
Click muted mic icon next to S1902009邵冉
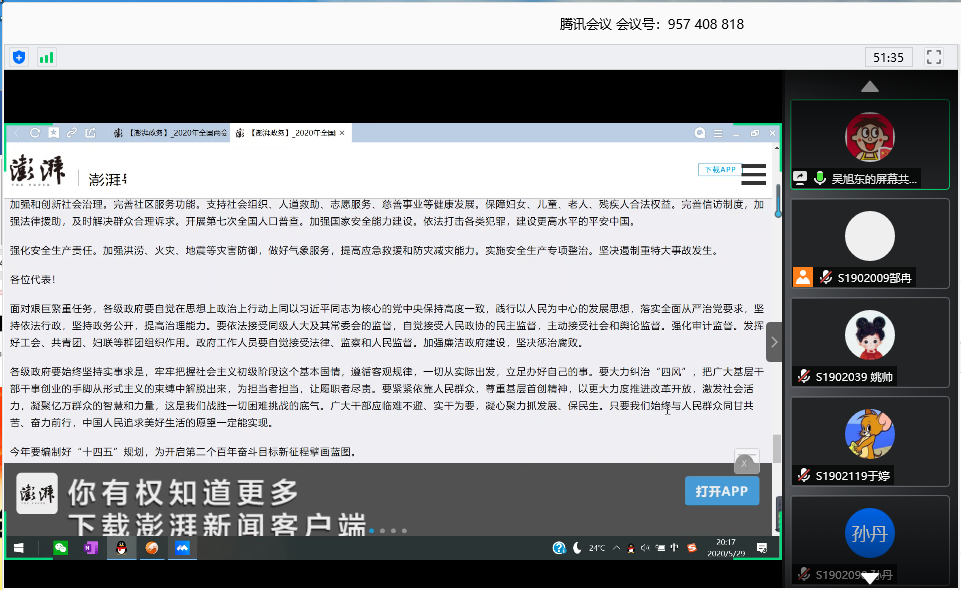(826, 277)
